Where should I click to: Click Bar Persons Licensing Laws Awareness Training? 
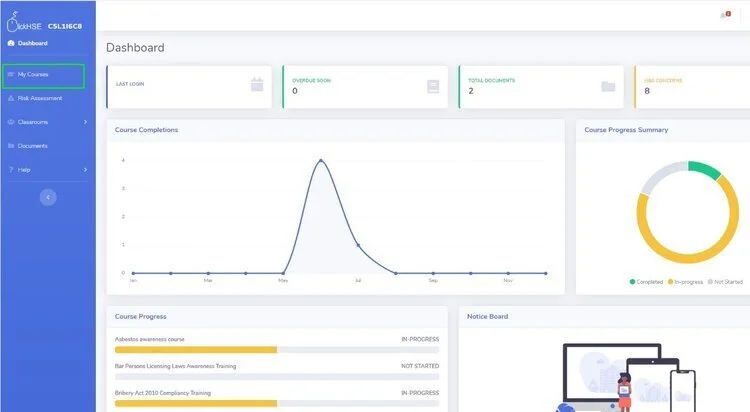175,366
